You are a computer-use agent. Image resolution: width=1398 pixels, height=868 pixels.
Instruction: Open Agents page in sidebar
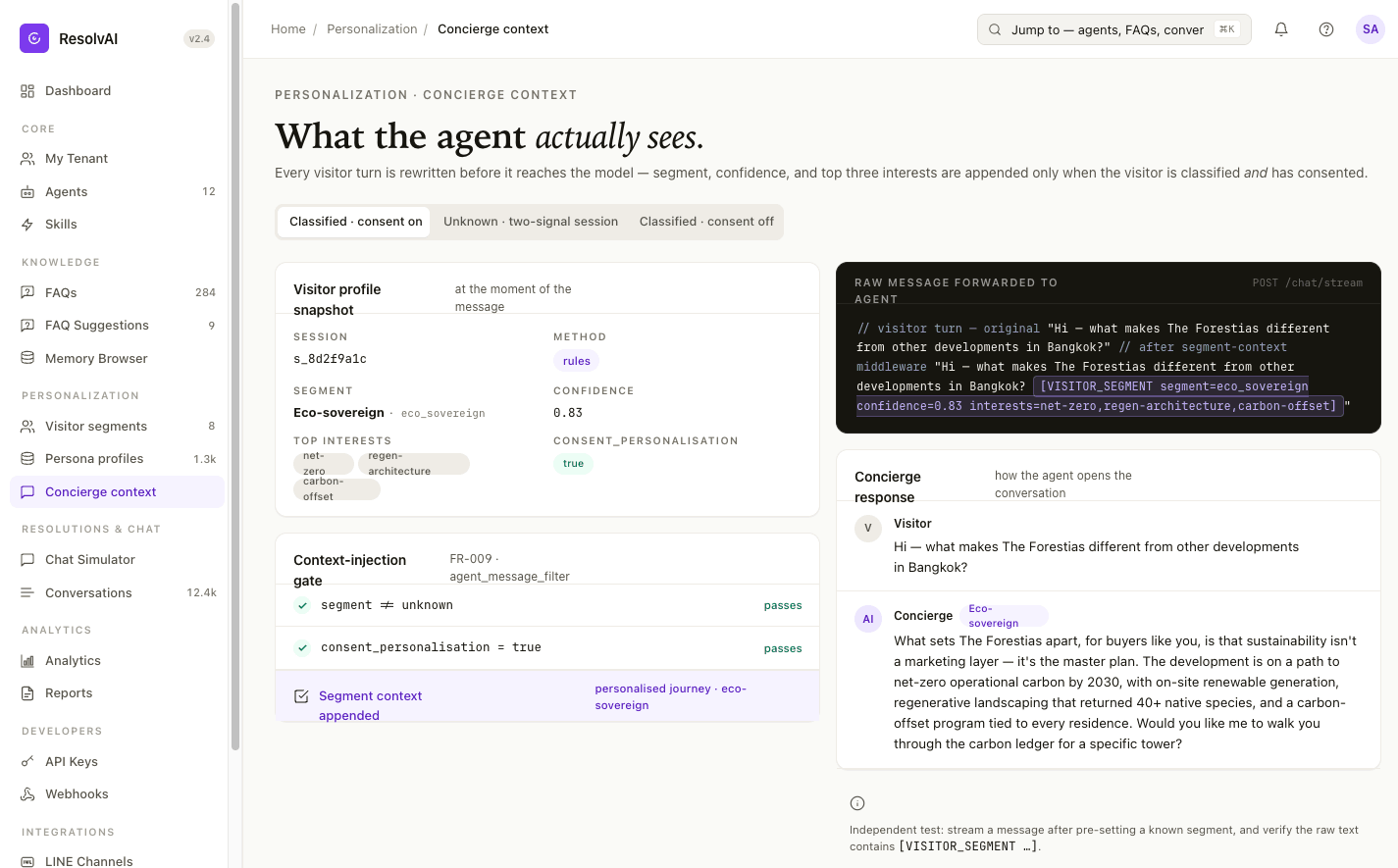tap(118, 192)
